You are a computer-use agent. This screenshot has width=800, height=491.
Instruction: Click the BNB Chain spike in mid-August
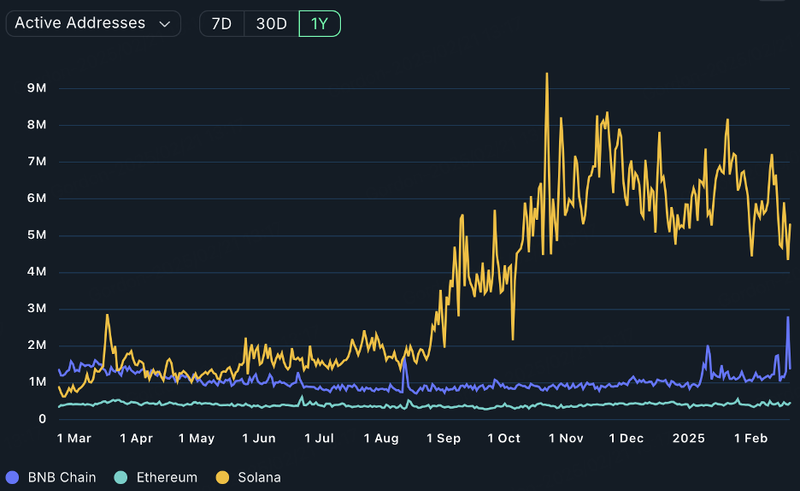pos(404,359)
